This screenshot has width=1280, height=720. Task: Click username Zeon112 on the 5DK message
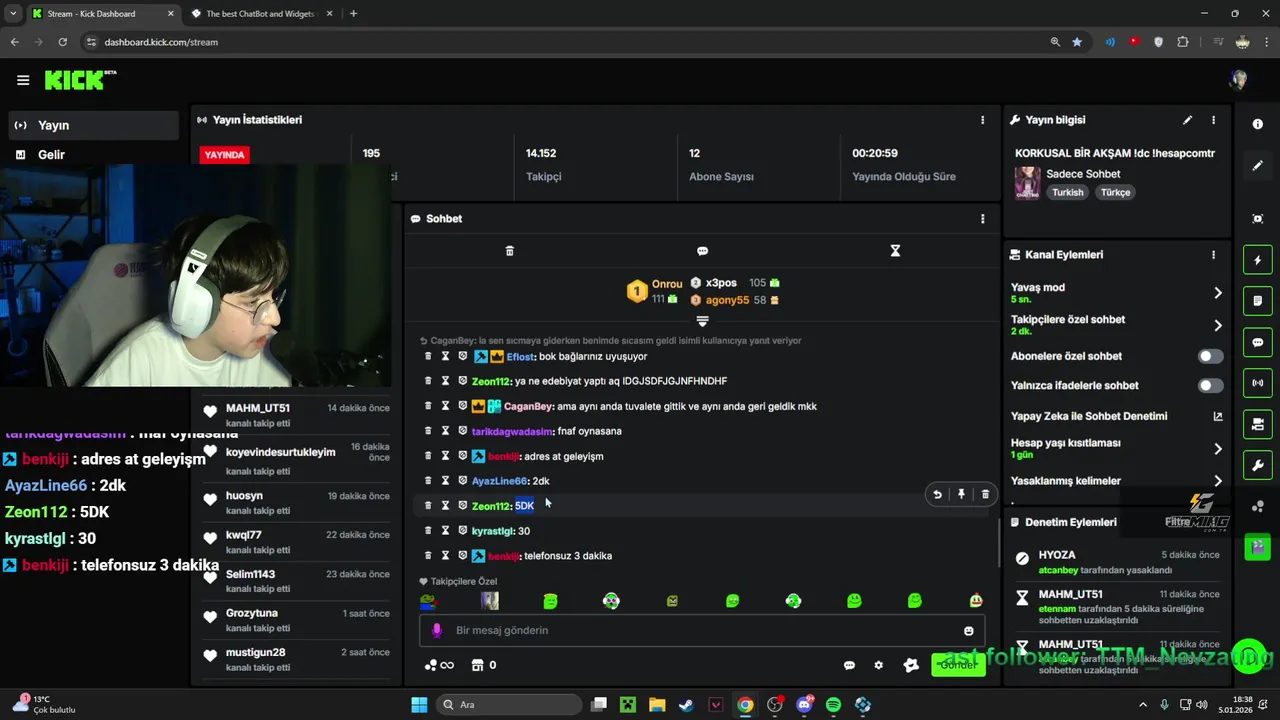pos(490,506)
